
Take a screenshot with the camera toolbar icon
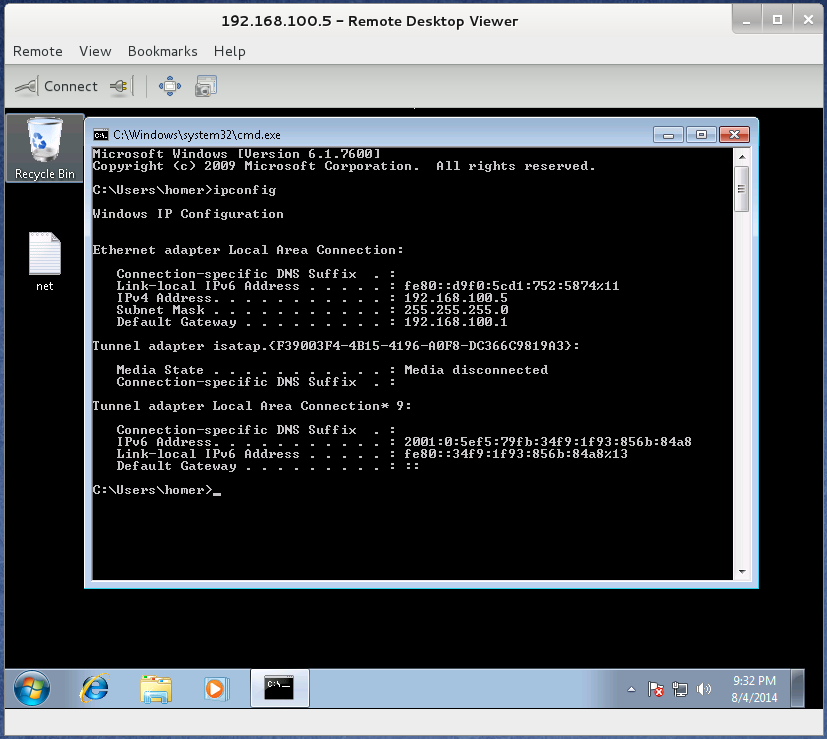(206, 86)
